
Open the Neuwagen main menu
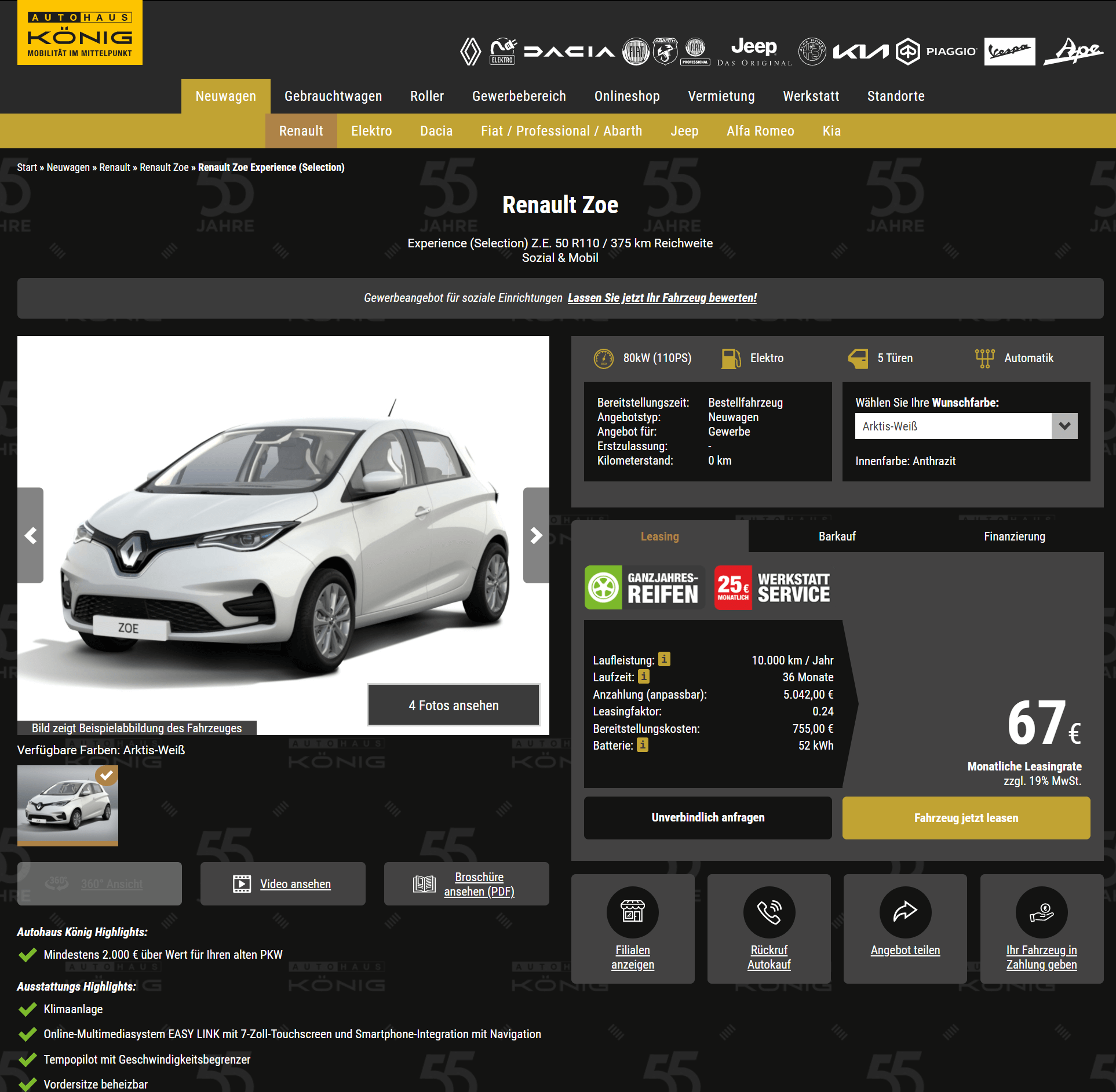point(226,96)
